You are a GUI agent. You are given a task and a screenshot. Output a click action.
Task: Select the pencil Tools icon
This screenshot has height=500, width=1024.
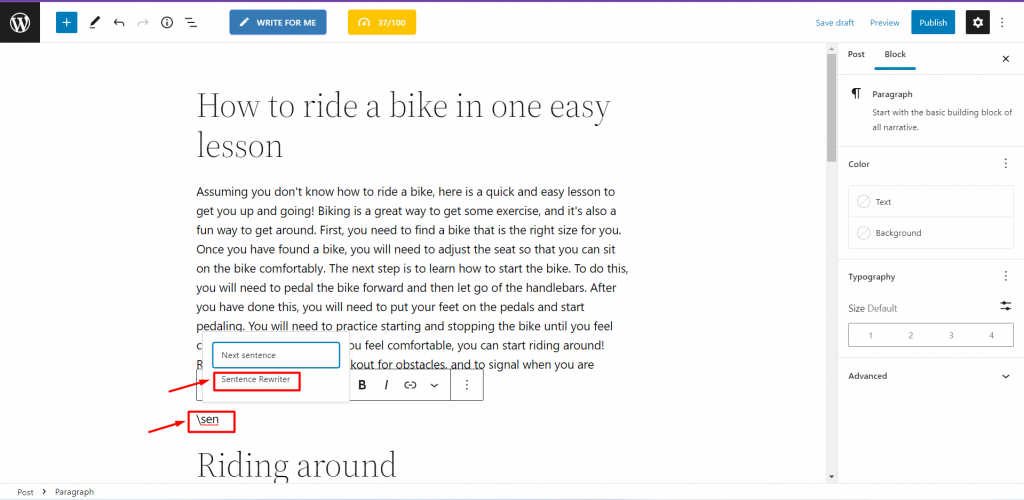click(x=95, y=22)
